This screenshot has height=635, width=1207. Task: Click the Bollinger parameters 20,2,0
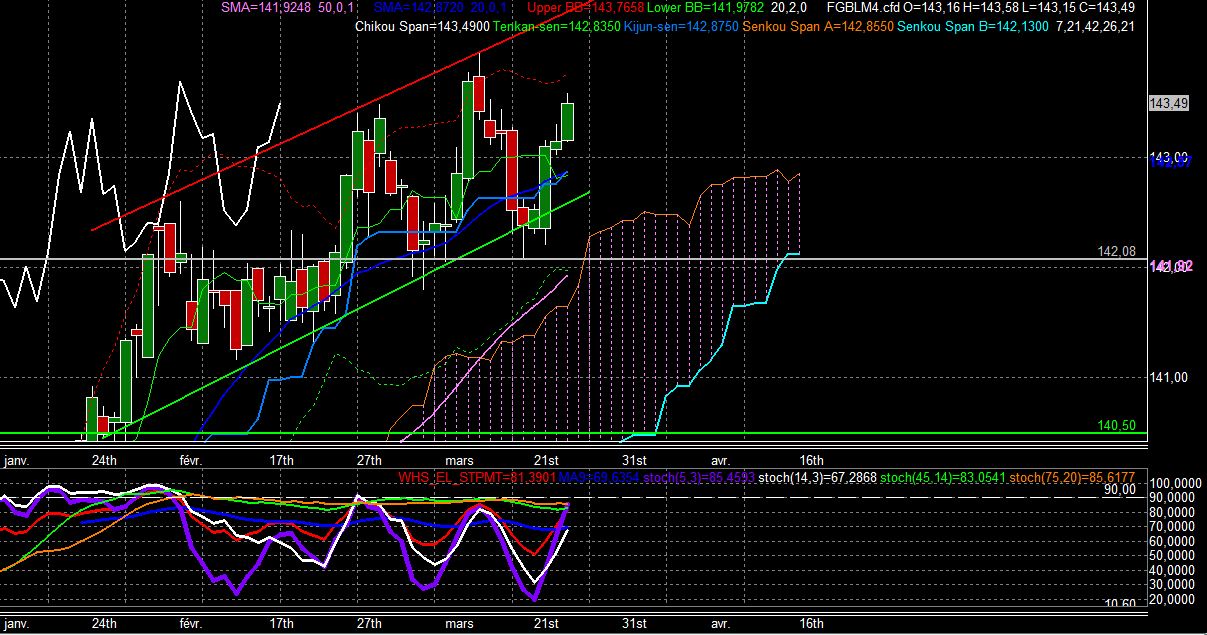click(x=788, y=9)
